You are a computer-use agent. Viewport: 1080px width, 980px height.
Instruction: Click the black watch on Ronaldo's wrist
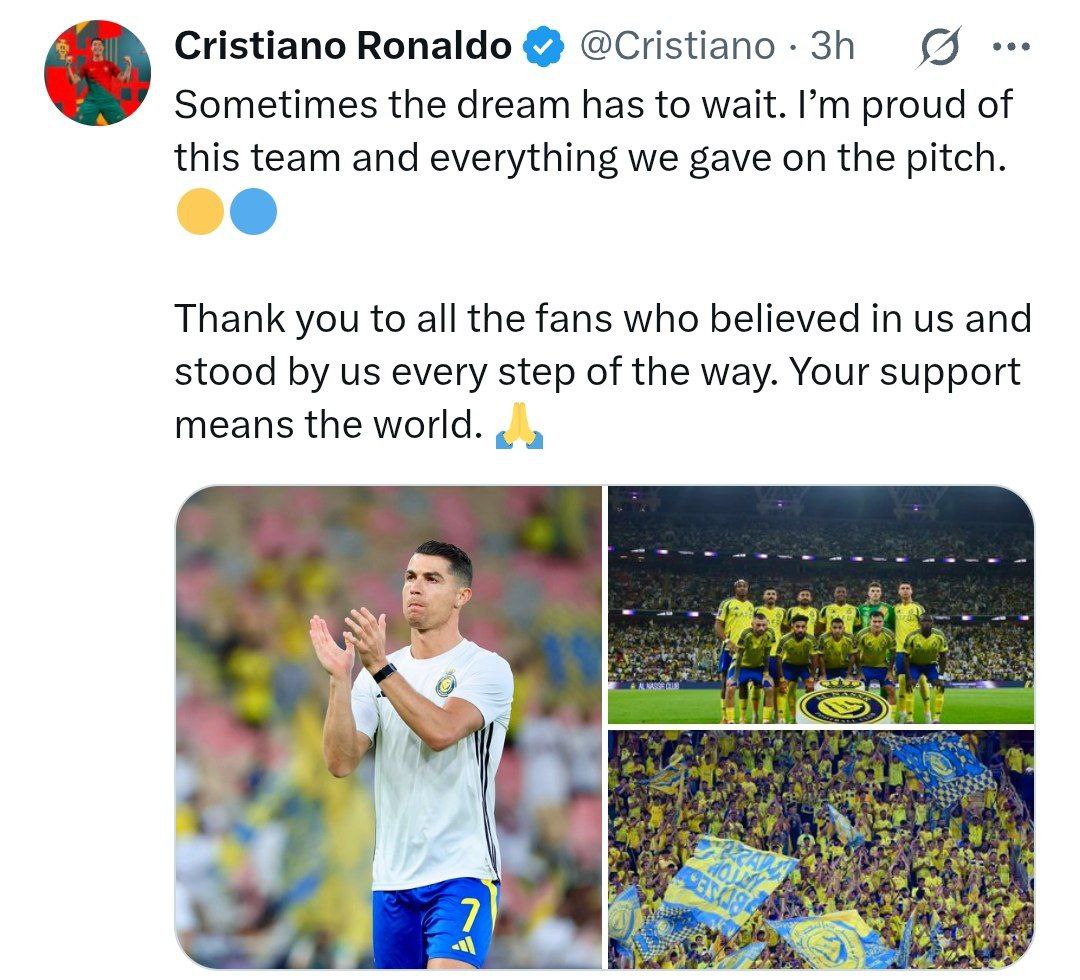(383, 672)
